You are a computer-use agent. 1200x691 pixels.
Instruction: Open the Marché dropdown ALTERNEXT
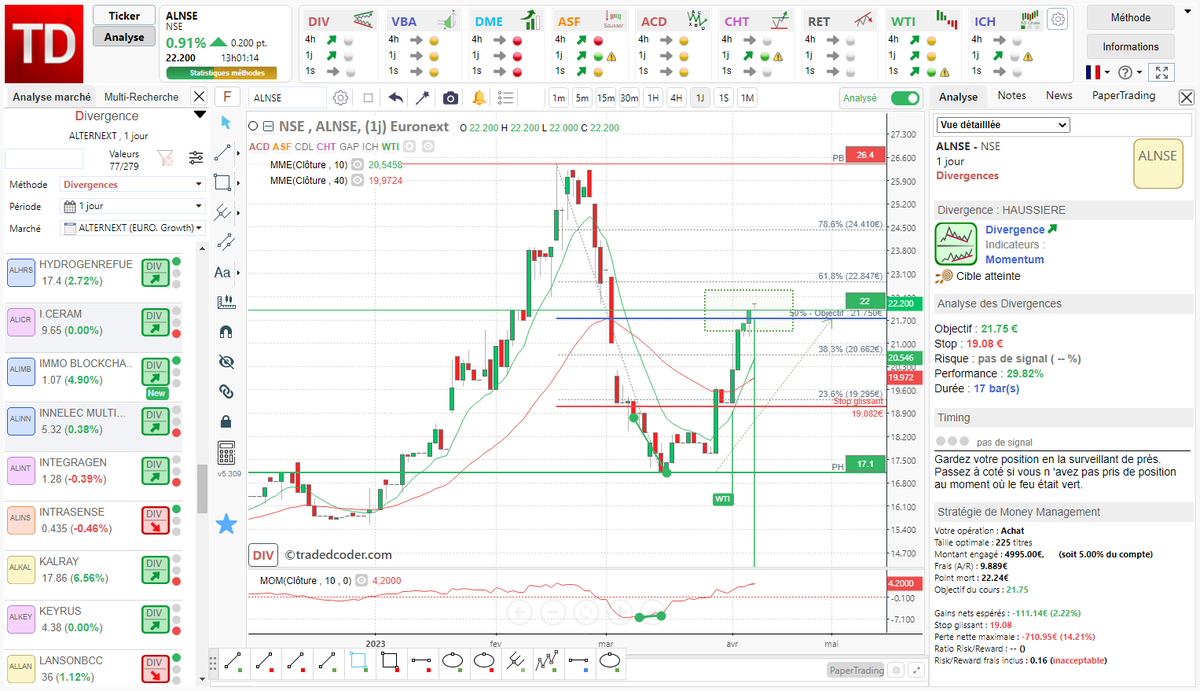(x=133, y=228)
